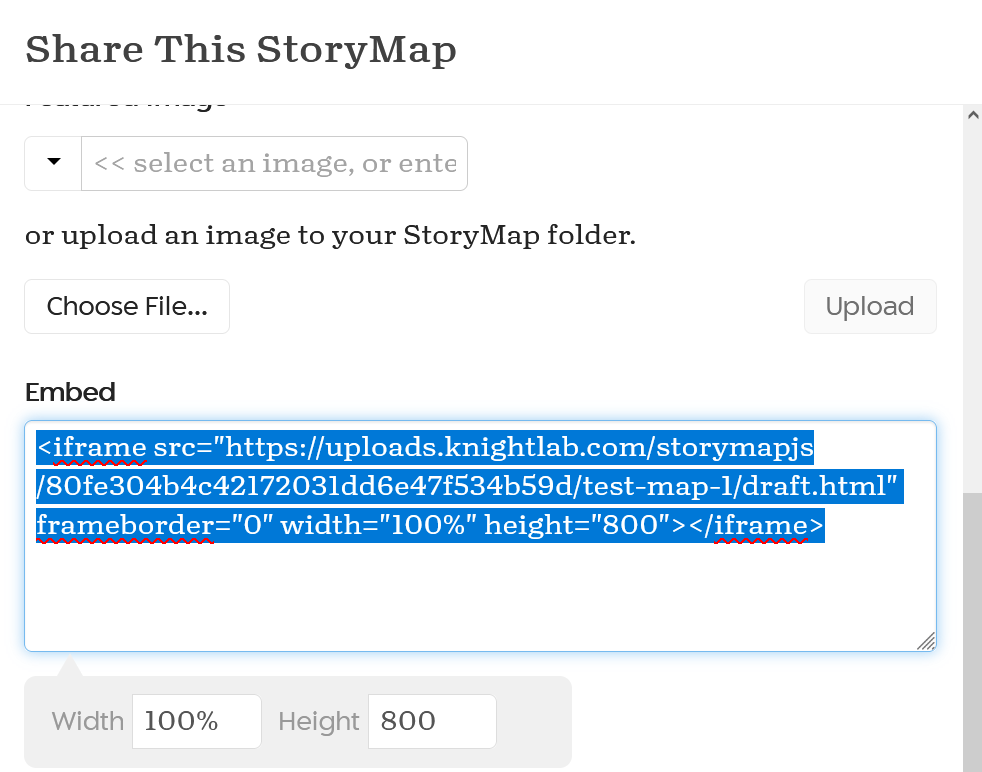Open the featured image dropdown arrow

(53, 163)
